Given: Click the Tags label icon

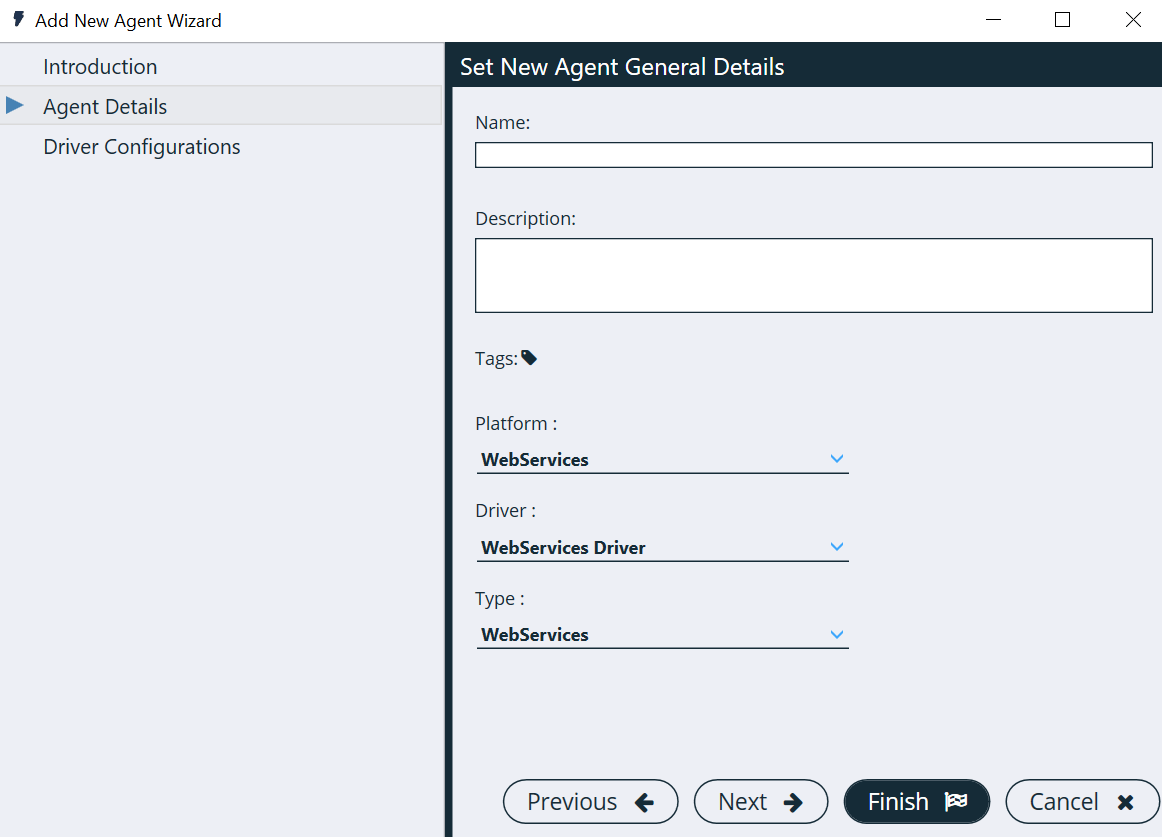Looking at the screenshot, I should coord(528,358).
